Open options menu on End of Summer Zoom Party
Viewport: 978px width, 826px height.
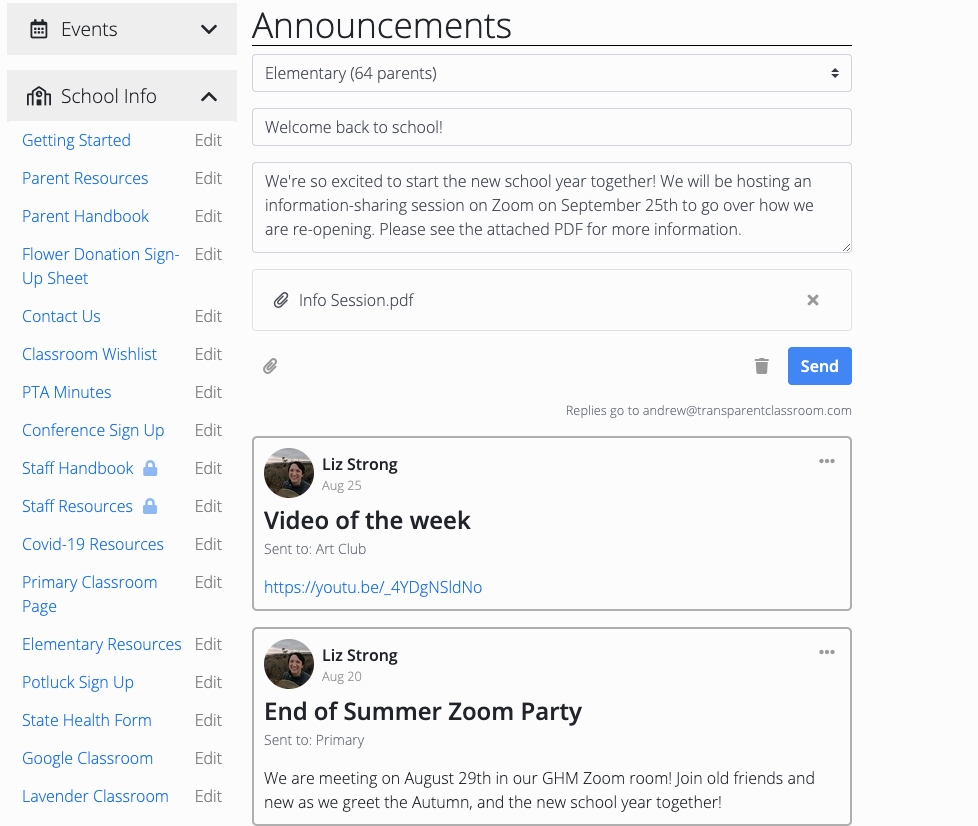click(x=827, y=652)
